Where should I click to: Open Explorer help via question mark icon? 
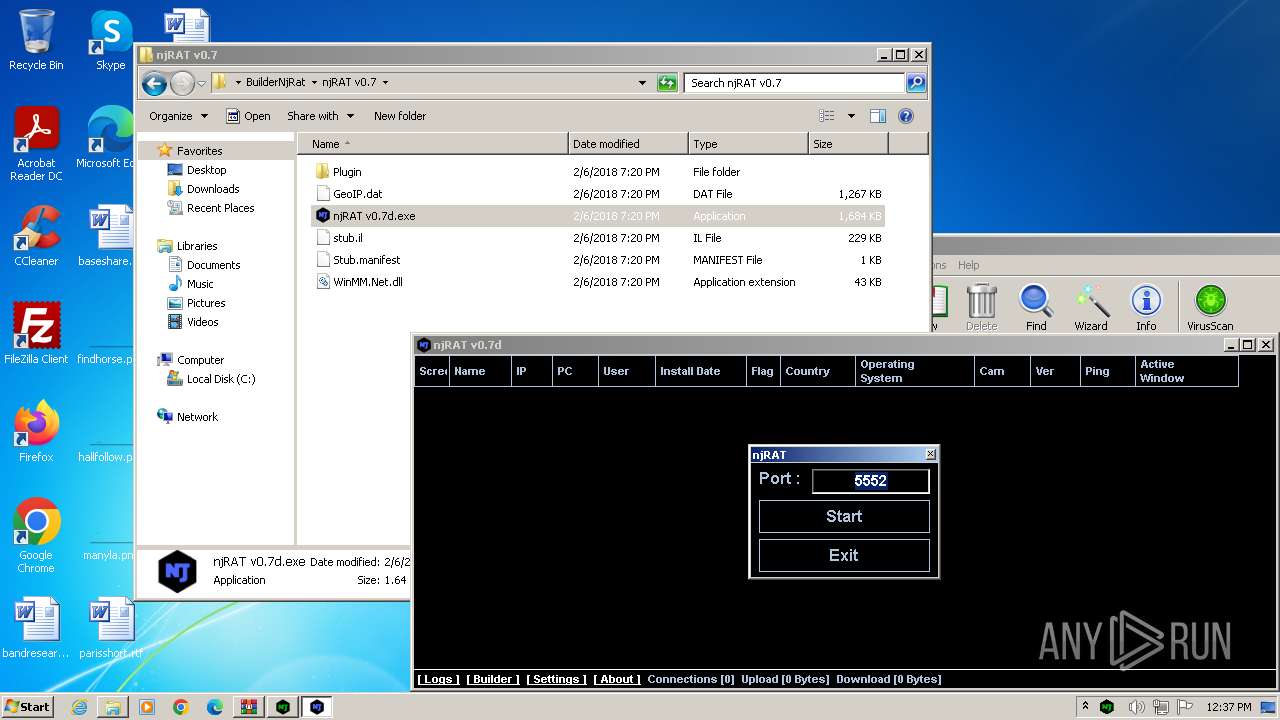pos(906,116)
